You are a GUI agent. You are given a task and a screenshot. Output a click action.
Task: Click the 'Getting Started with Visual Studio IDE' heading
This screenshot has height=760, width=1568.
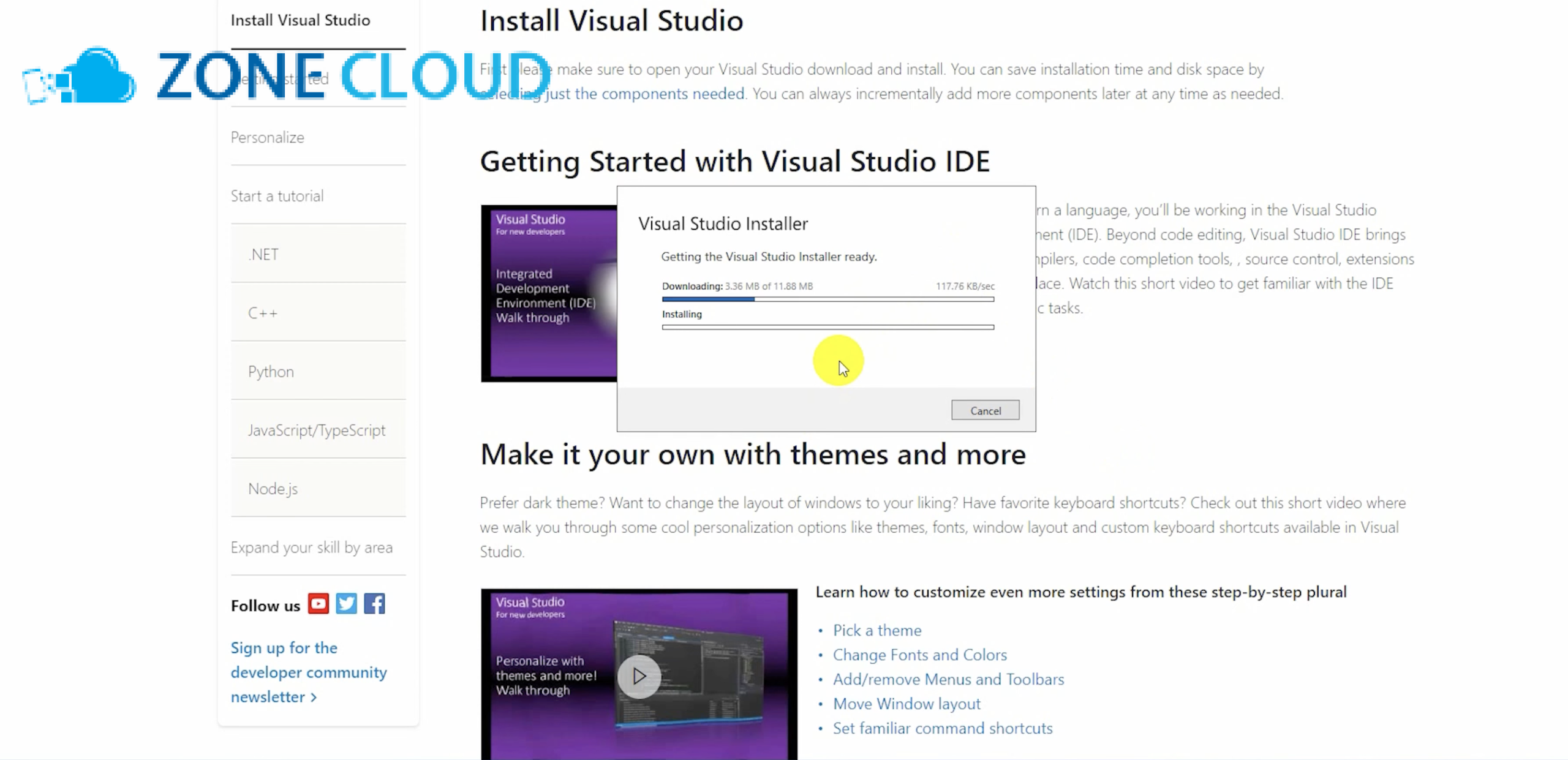click(735, 162)
